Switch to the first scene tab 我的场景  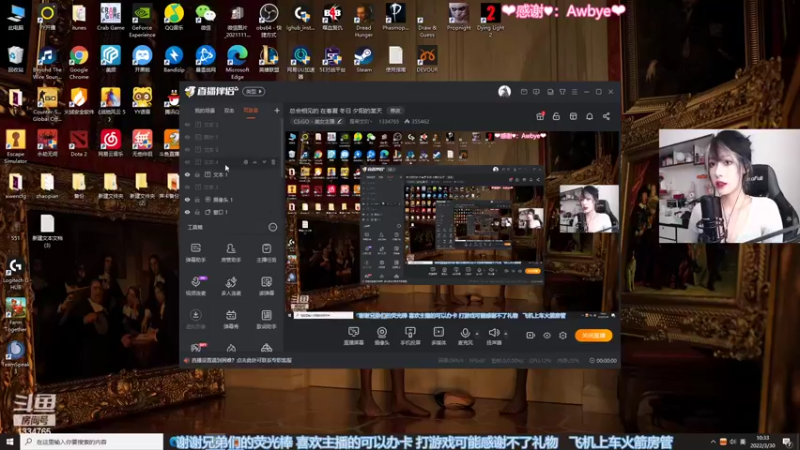tap(205, 111)
